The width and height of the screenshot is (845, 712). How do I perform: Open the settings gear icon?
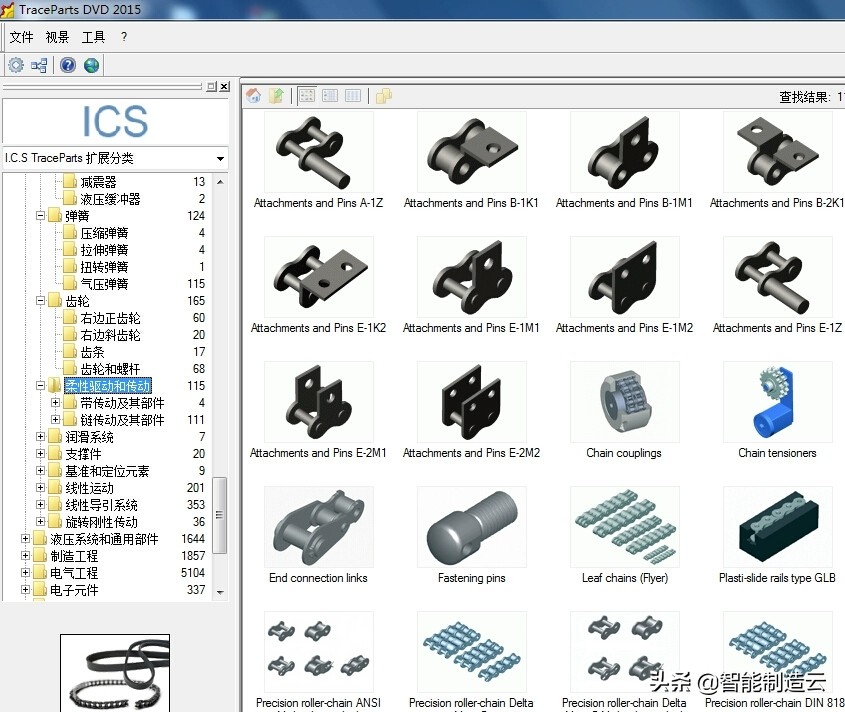pos(15,64)
